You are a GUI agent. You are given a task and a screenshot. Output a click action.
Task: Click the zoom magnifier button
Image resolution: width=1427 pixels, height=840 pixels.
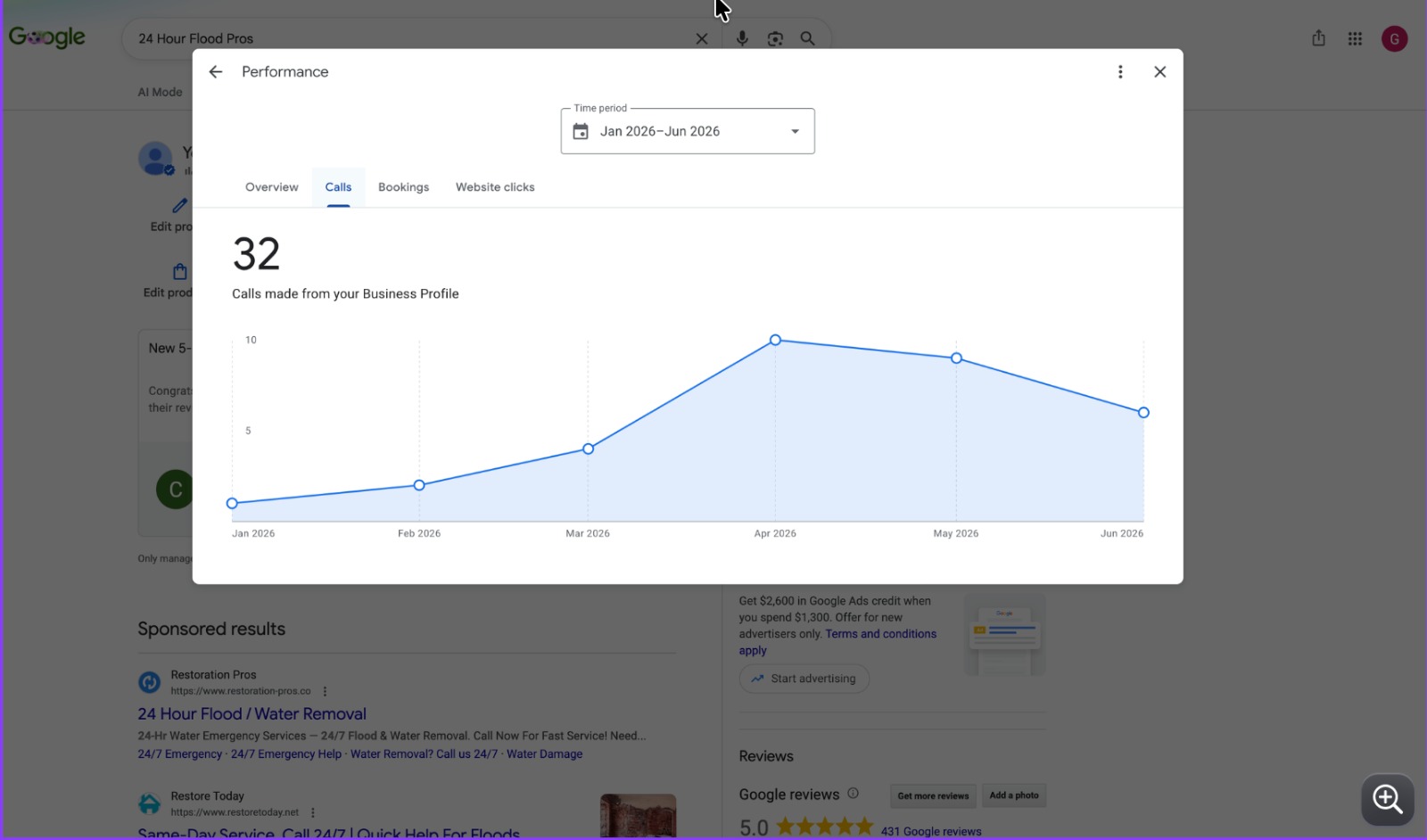click(x=1388, y=799)
